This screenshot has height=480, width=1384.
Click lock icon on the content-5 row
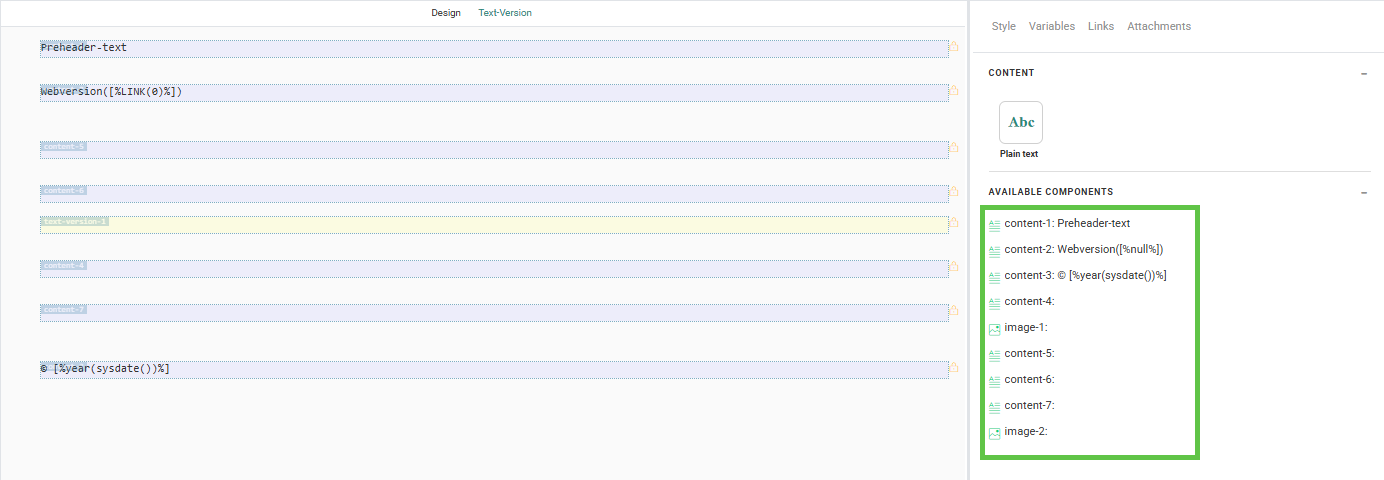954,148
